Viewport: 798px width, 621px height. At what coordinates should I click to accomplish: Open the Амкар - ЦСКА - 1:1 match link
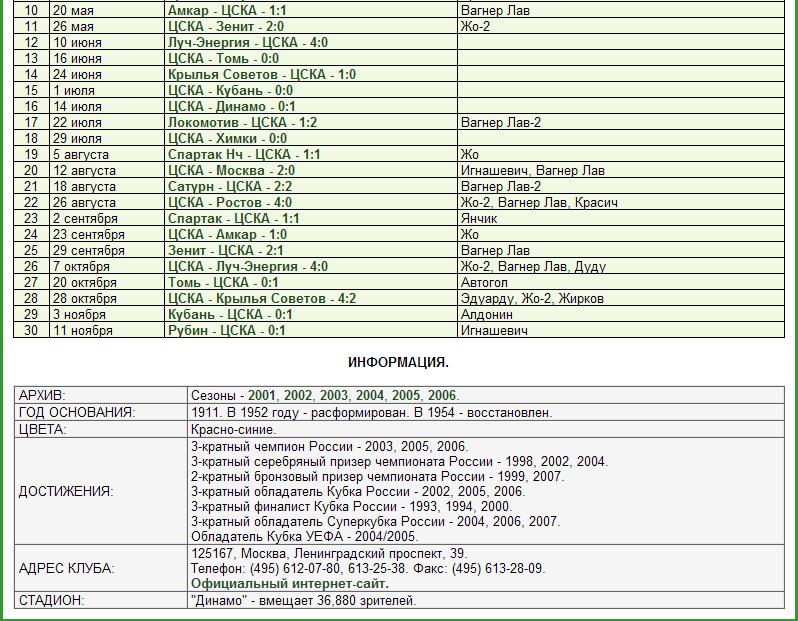point(227,11)
